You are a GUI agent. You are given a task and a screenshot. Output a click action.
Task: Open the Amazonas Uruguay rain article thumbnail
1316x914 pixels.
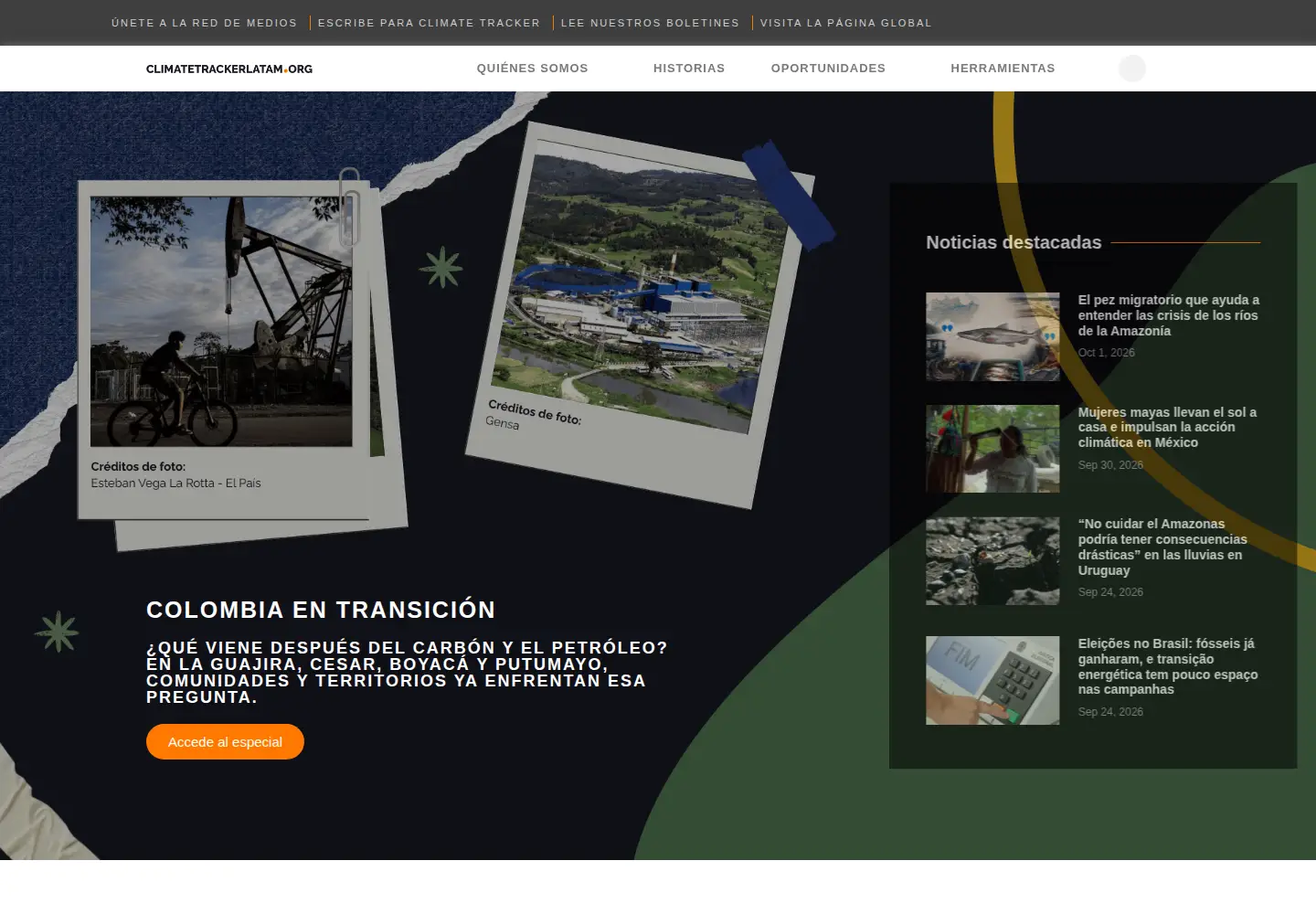[x=992, y=561]
